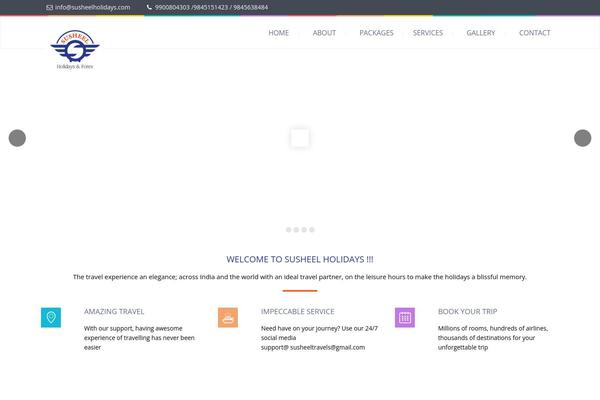Click the slider loading spinner box
The width and height of the screenshot is (600, 400).
tap(300, 138)
